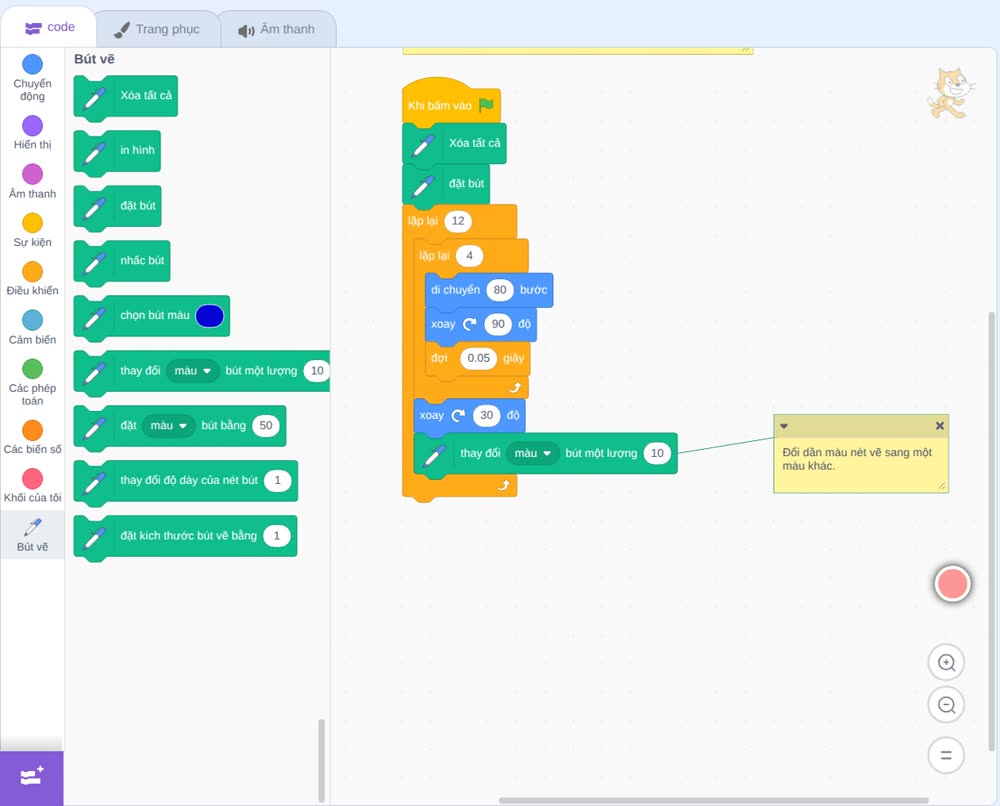Click the block palette scrollbar
The image size is (1000, 806).
coord(321,760)
